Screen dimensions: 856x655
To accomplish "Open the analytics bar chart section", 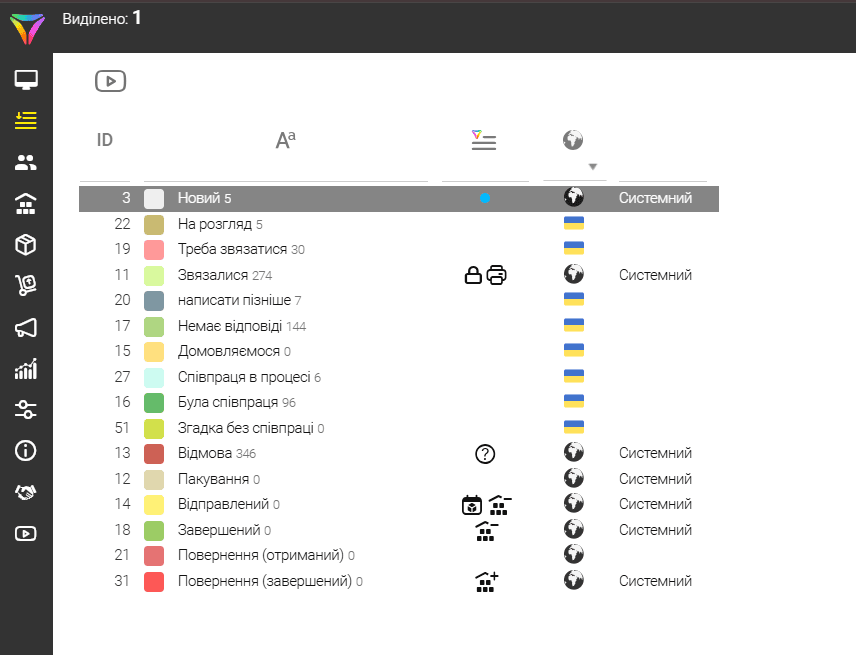I will pyautogui.click(x=26, y=369).
